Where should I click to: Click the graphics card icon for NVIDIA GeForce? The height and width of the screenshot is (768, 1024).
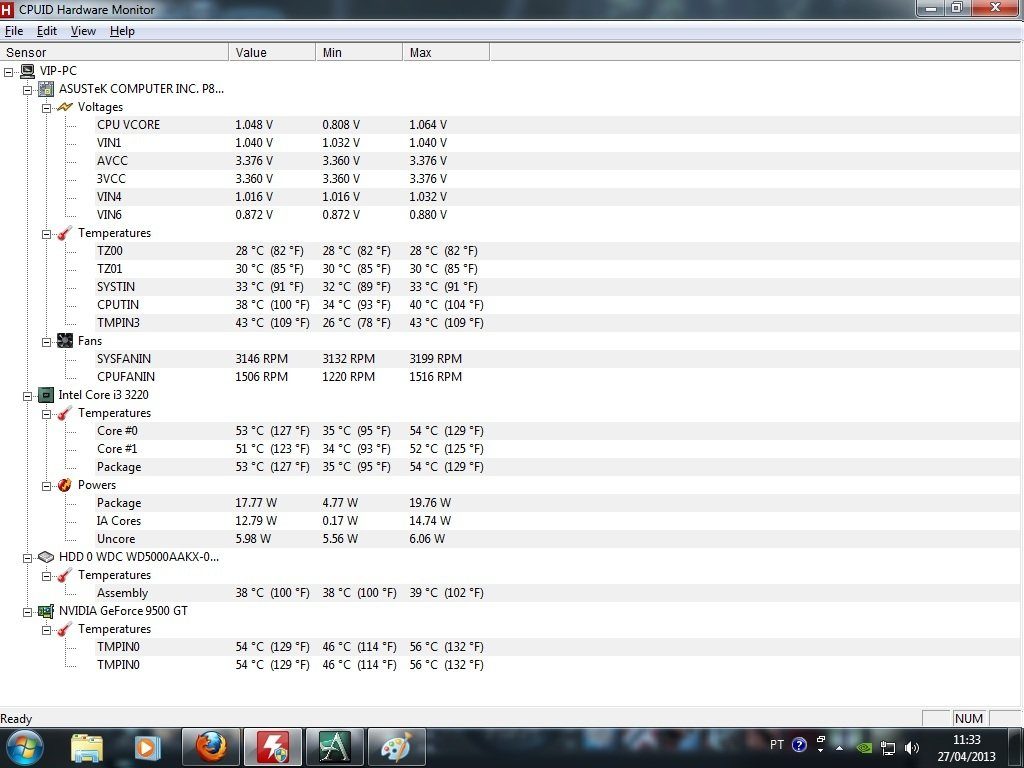[46, 611]
